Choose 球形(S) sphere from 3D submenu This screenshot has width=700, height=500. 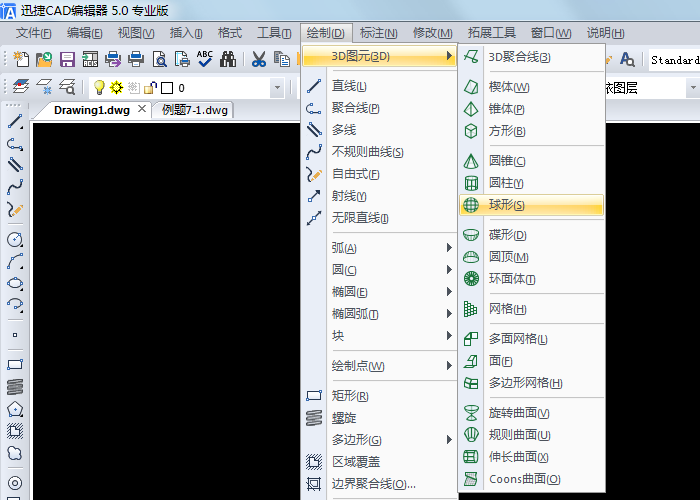[x=531, y=205]
